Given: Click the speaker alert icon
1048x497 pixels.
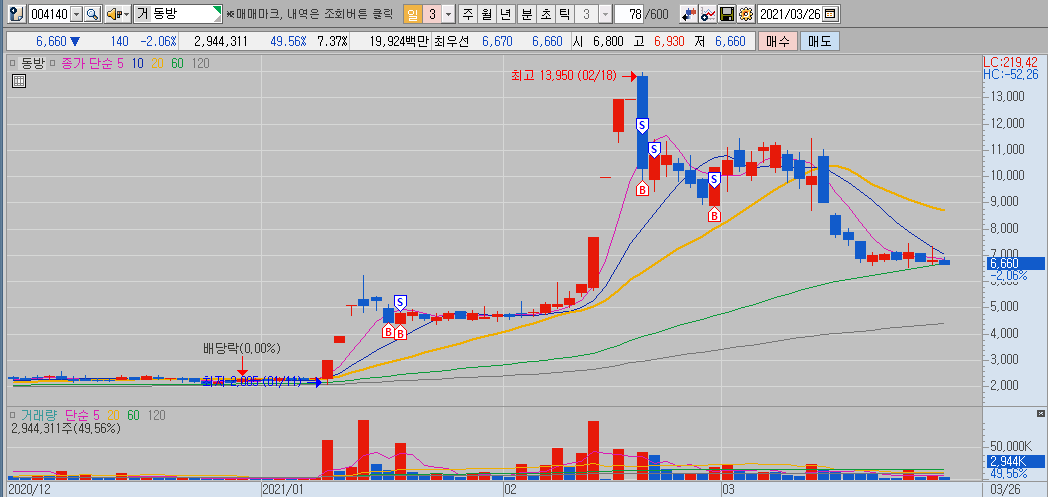Looking at the screenshot, I should point(114,13).
